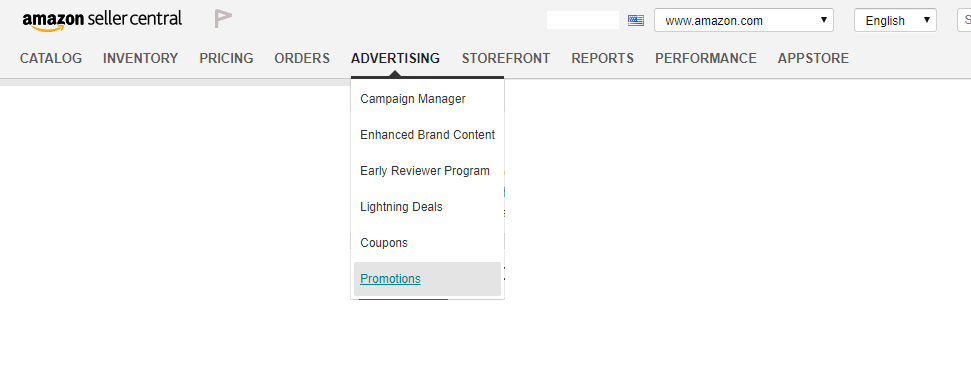Open the REPORTS menu

pos(603,58)
